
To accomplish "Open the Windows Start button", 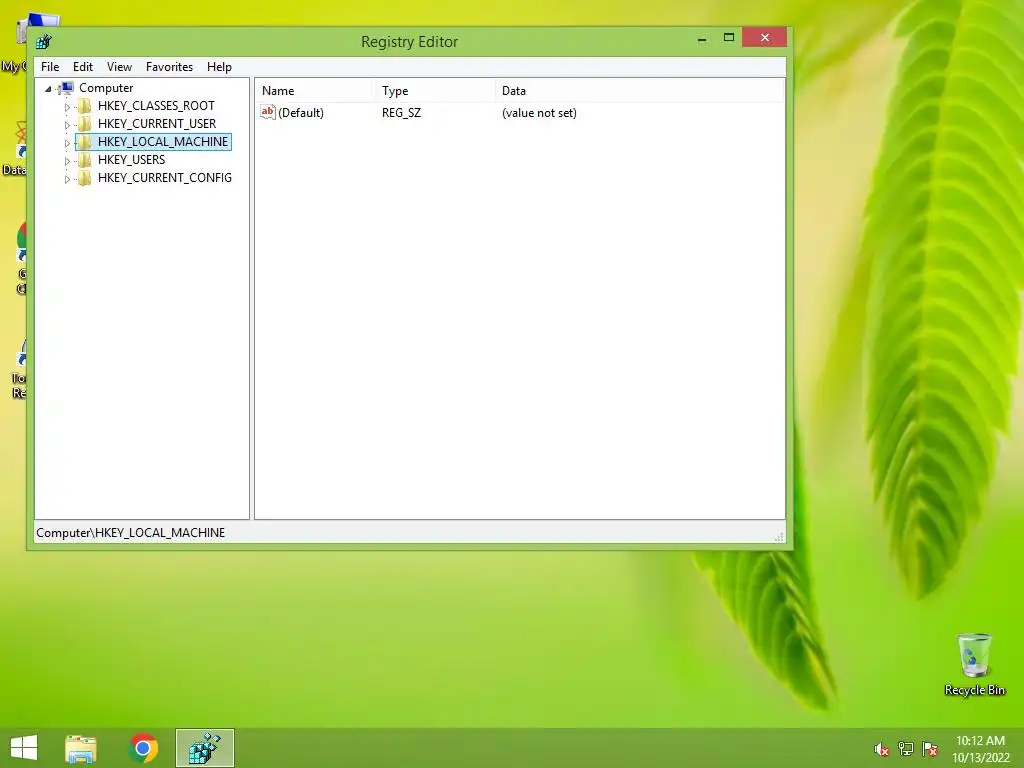I will [24, 748].
